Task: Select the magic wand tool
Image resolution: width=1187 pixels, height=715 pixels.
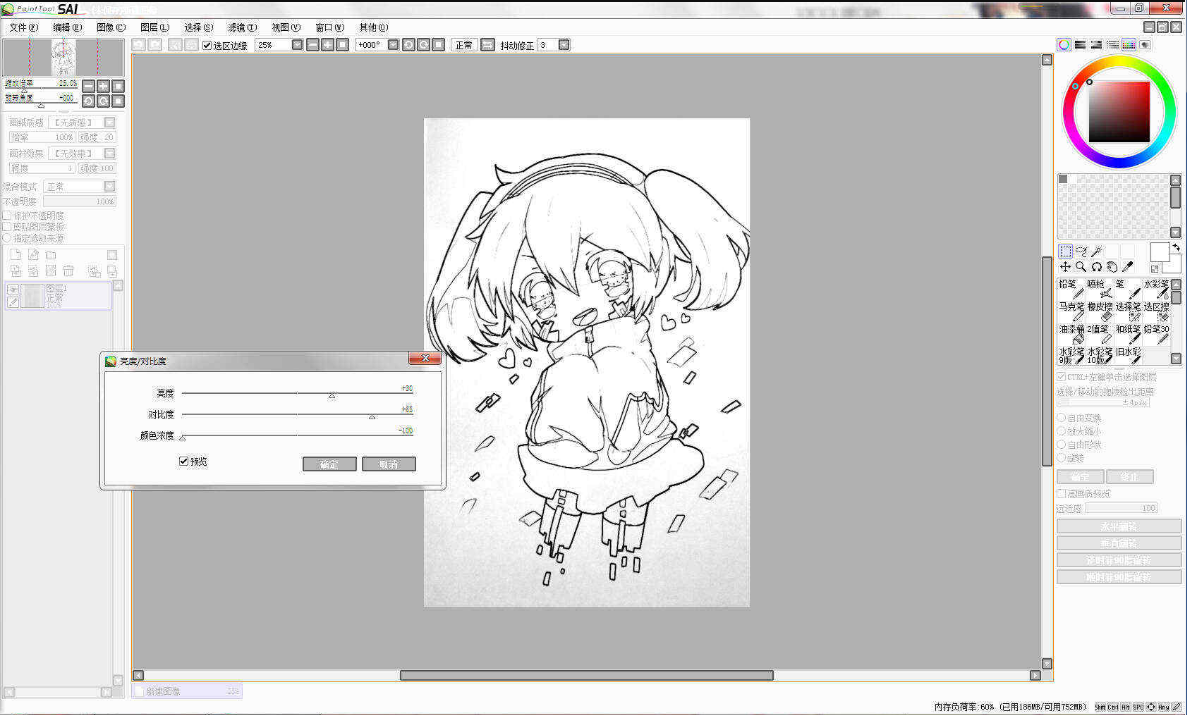Action: click(1097, 251)
